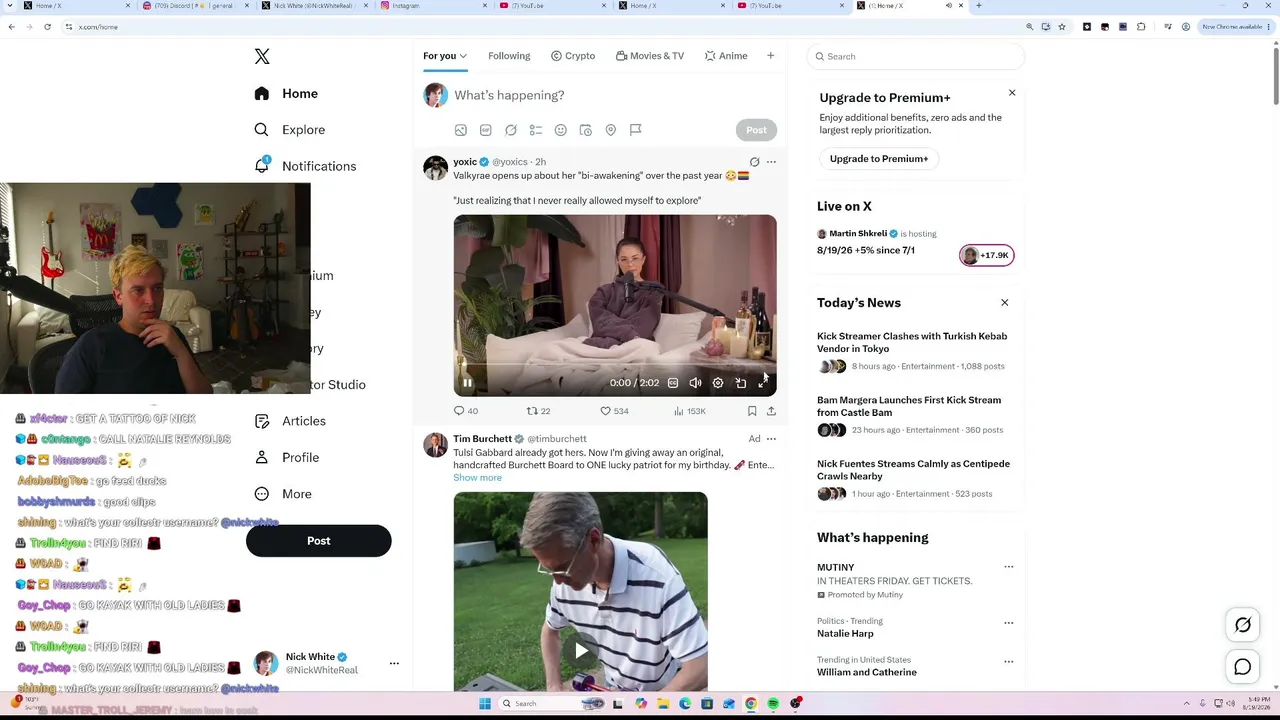Click the flag icon in the composer toolbar

coord(635,130)
